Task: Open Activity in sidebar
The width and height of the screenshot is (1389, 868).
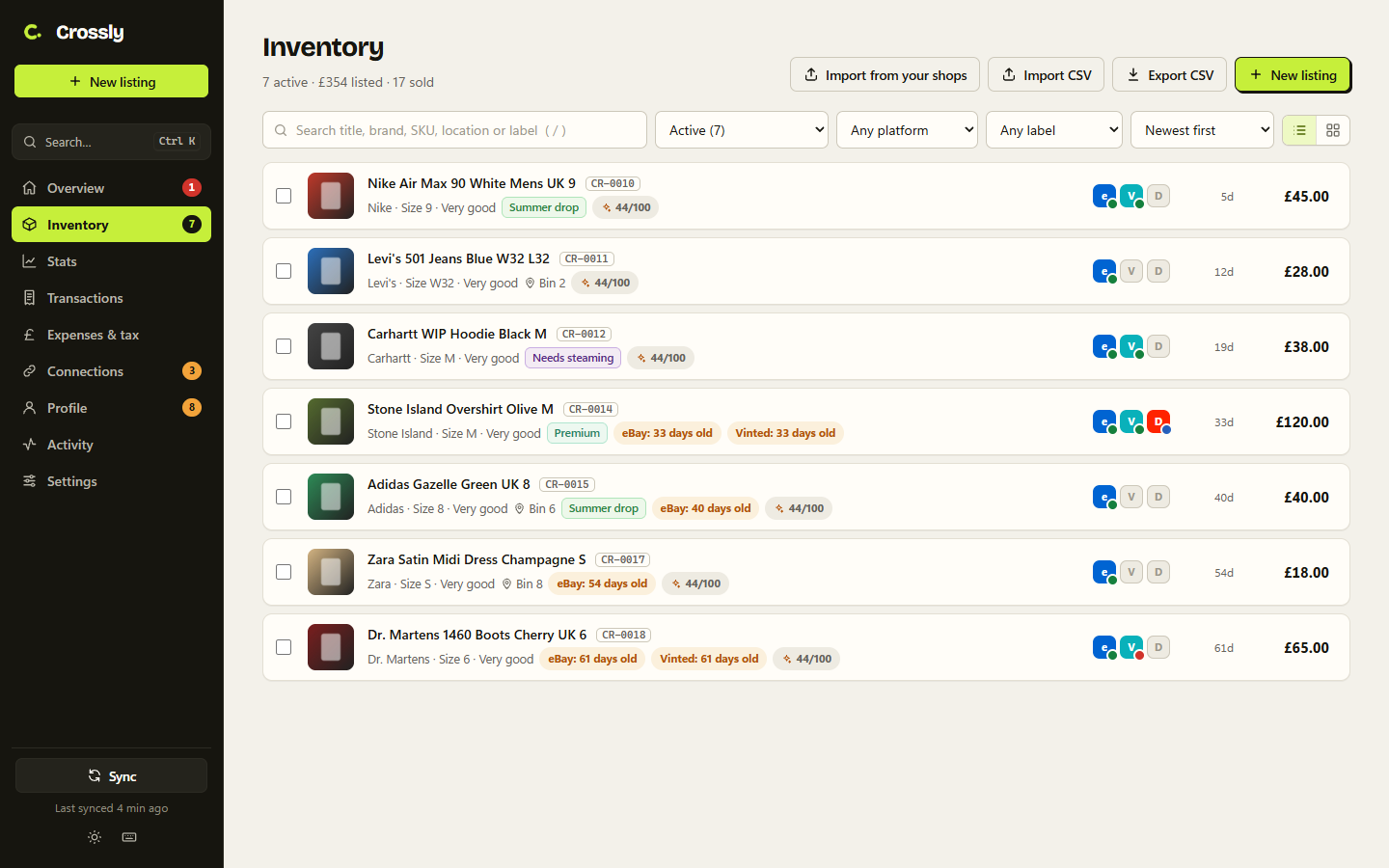Action: (111, 445)
